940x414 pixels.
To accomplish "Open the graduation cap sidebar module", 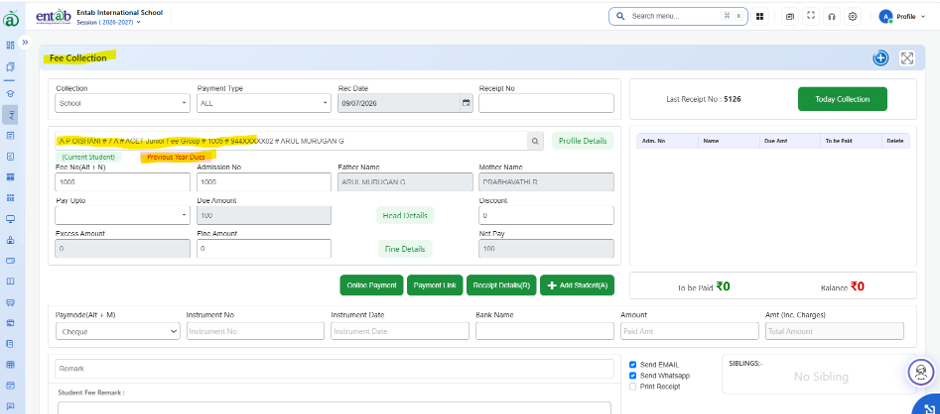I will [x=10, y=93].
